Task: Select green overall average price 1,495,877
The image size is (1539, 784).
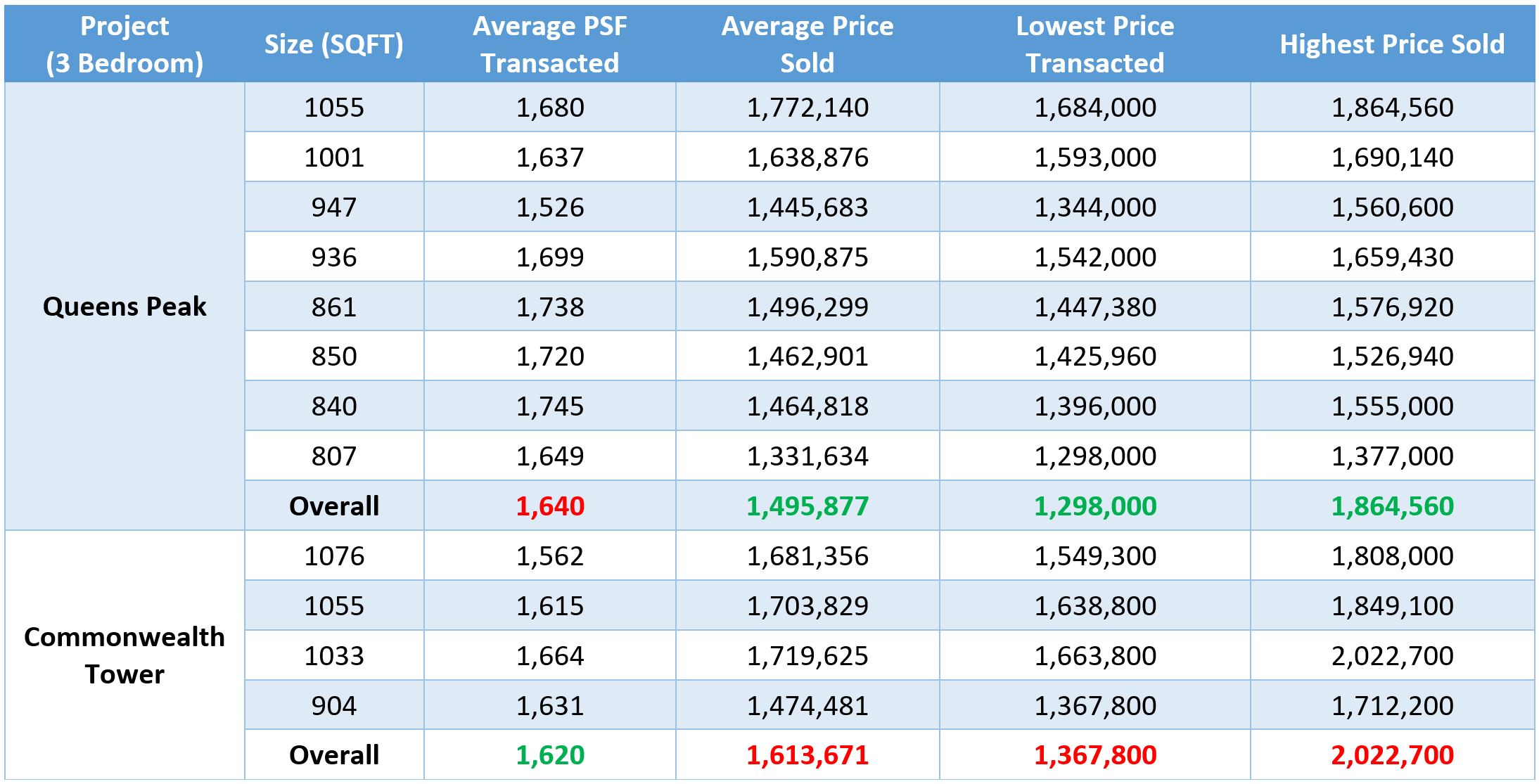Action: [807, 506]
